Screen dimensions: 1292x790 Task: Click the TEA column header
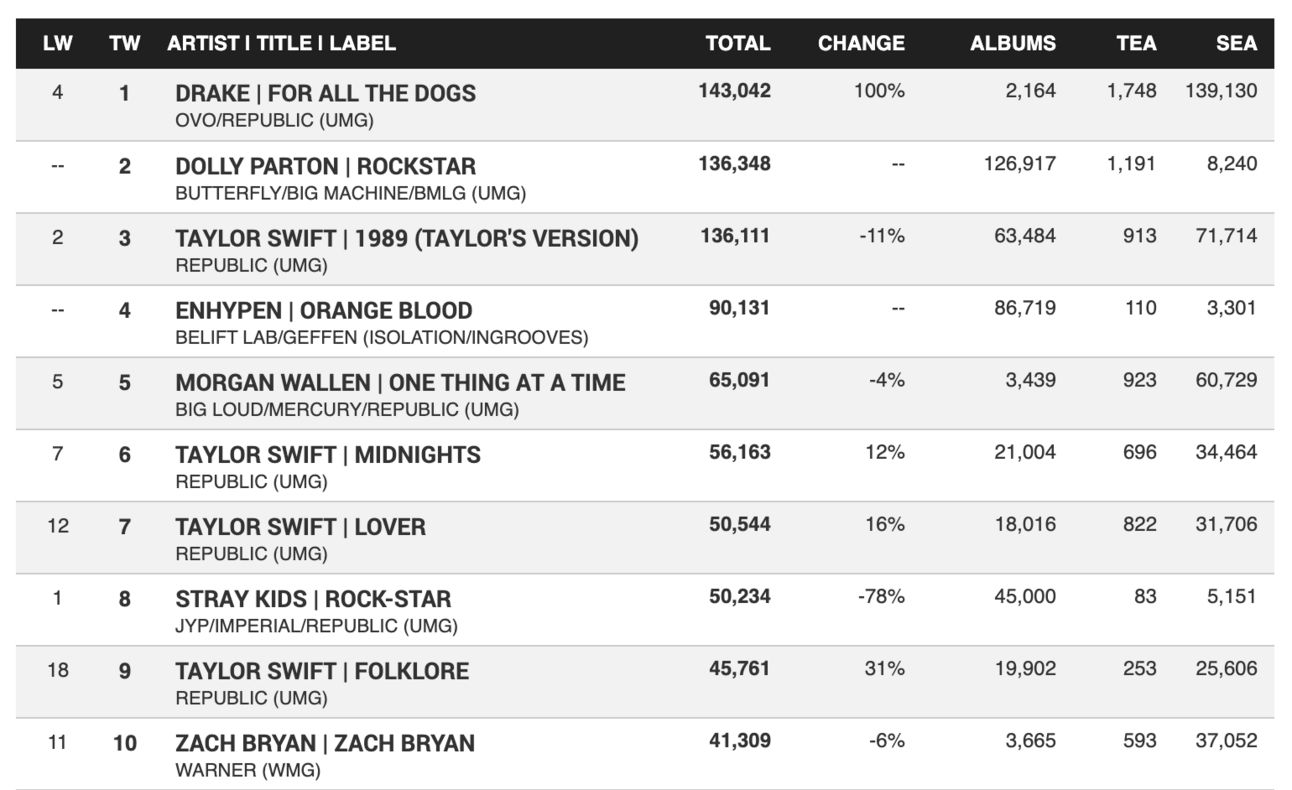click(x=1137, y=43)
